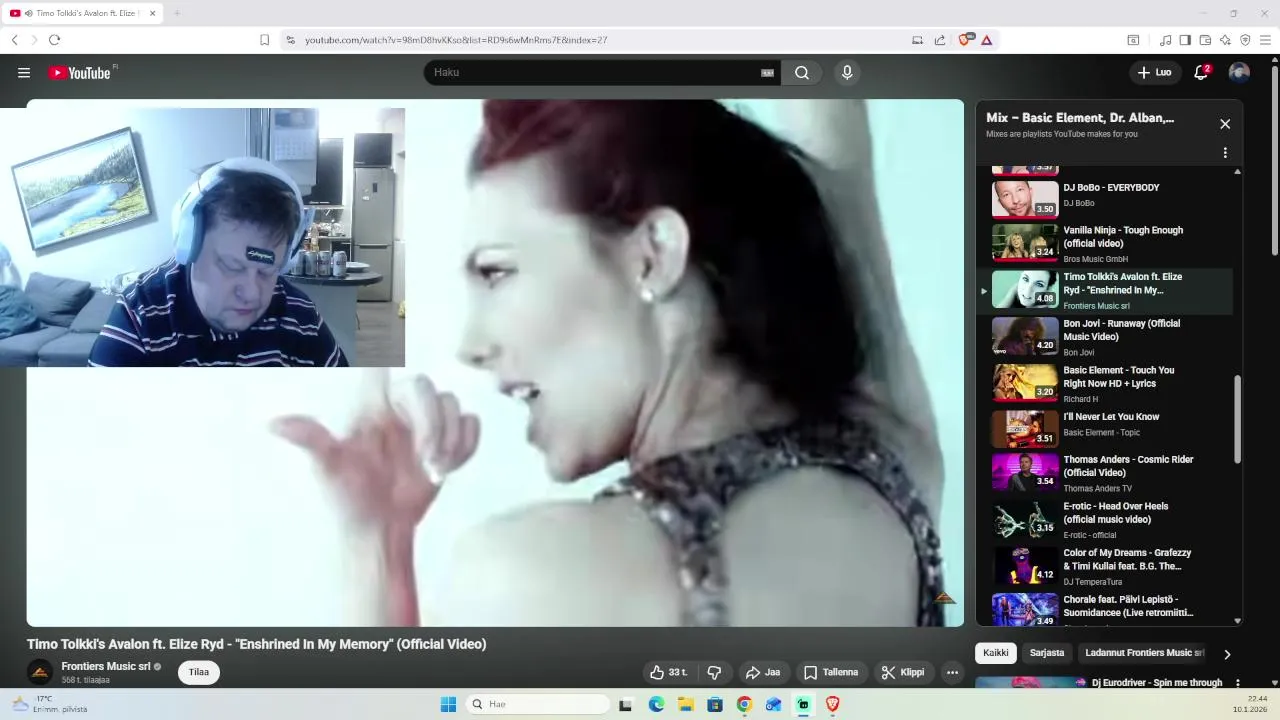
Task: Select E-rotic - Head Over Heels entry
Action: [x=1105, y=519]
